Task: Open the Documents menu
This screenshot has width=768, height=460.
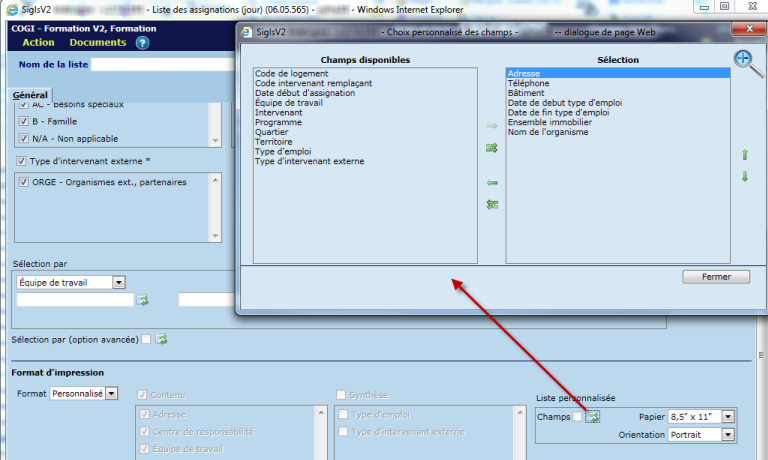Action: pos(97,43)
